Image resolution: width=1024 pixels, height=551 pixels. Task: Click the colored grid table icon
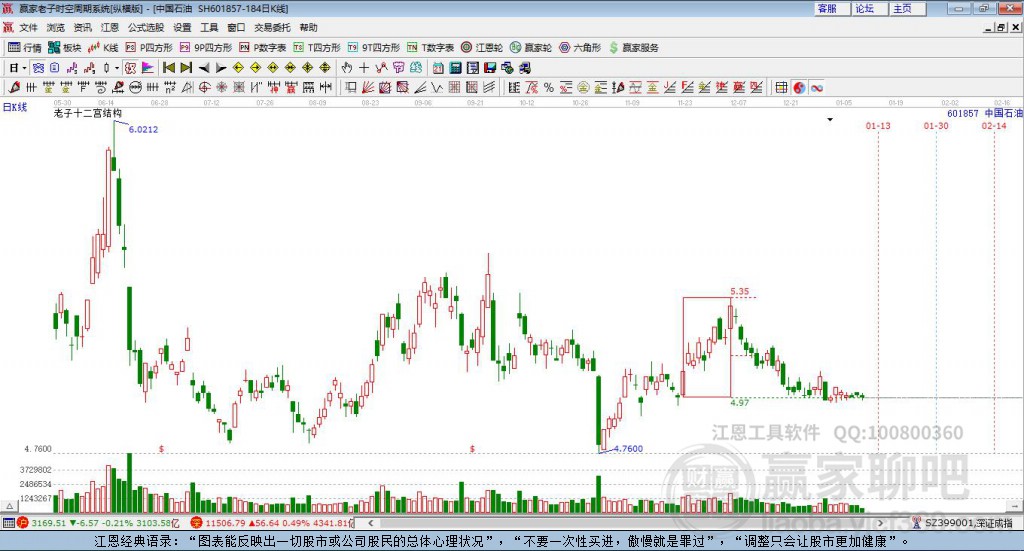tap(781, 87)
